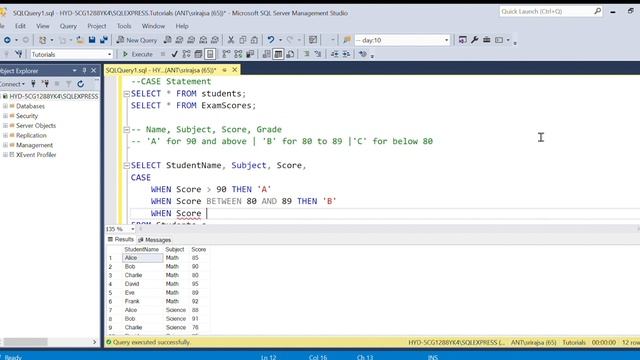Click the Database Engine Query icon
This screenshot has width=640, height=360.
(167, 40)
